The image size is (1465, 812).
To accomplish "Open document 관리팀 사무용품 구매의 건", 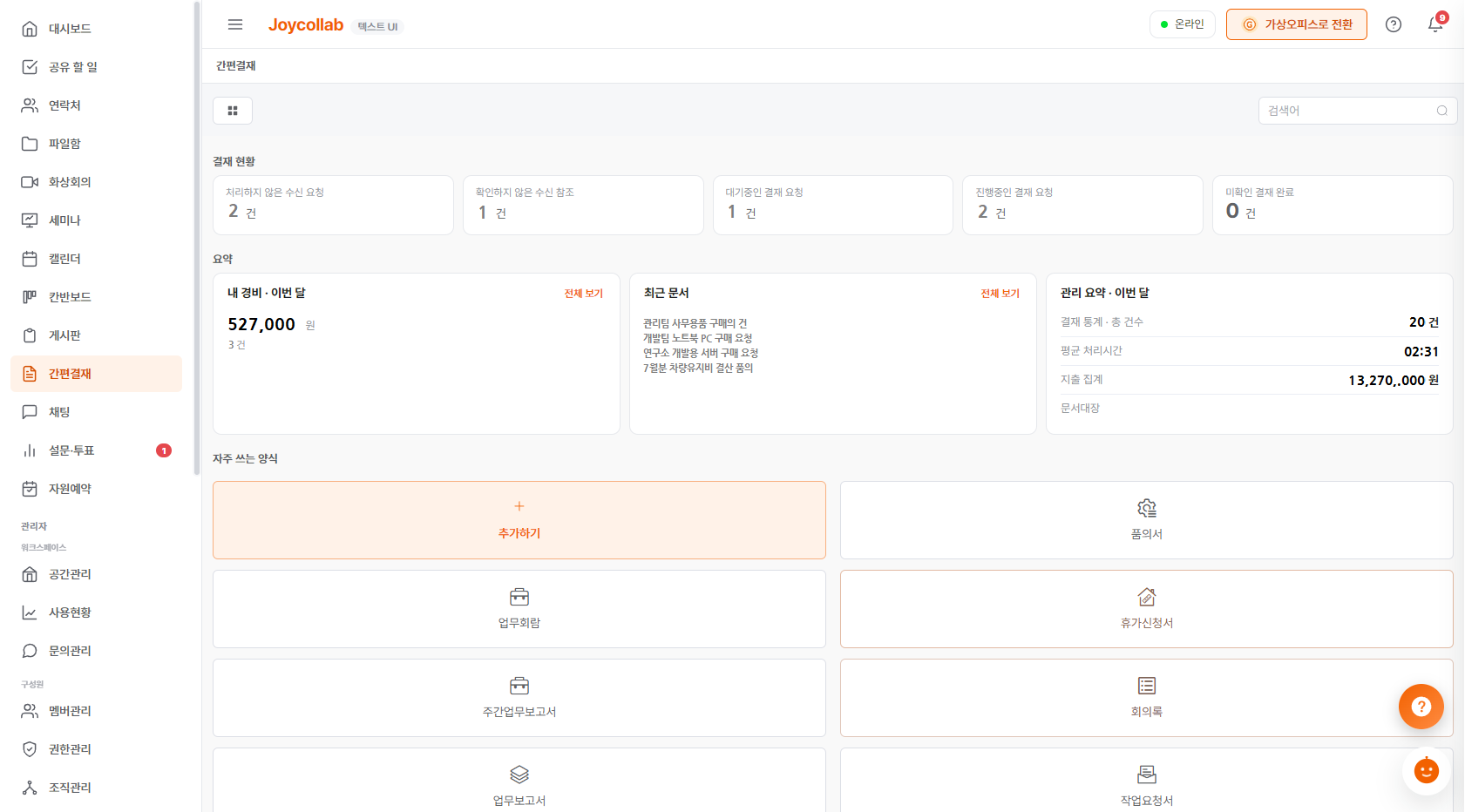I will [x=695, y=323].
